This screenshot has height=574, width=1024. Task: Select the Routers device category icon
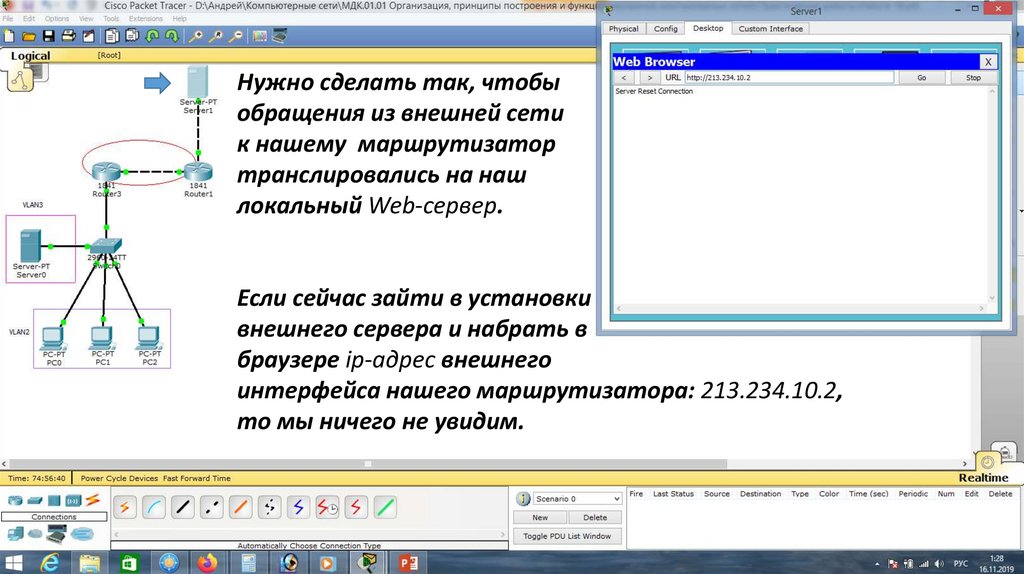pos(15,501)
